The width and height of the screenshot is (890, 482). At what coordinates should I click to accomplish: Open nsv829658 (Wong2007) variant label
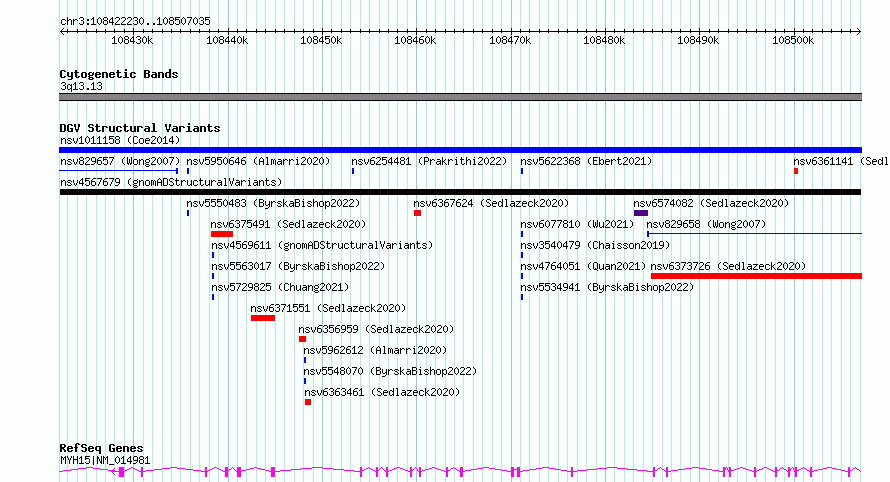(706, 224)
